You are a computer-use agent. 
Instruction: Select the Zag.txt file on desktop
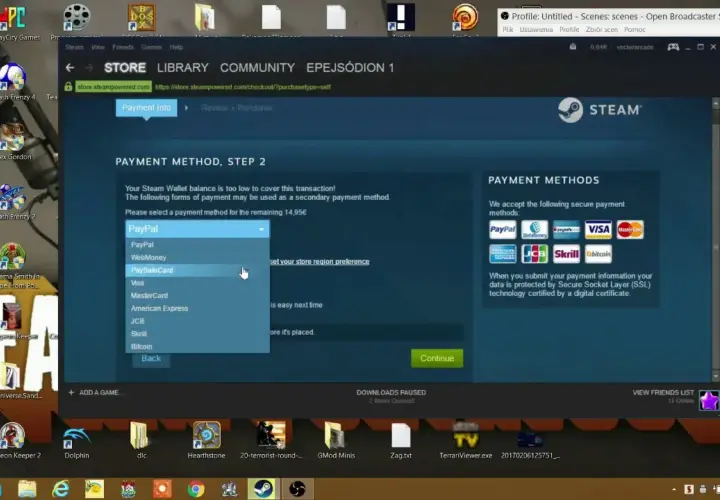pyautogui.click(x=401, y=440)
